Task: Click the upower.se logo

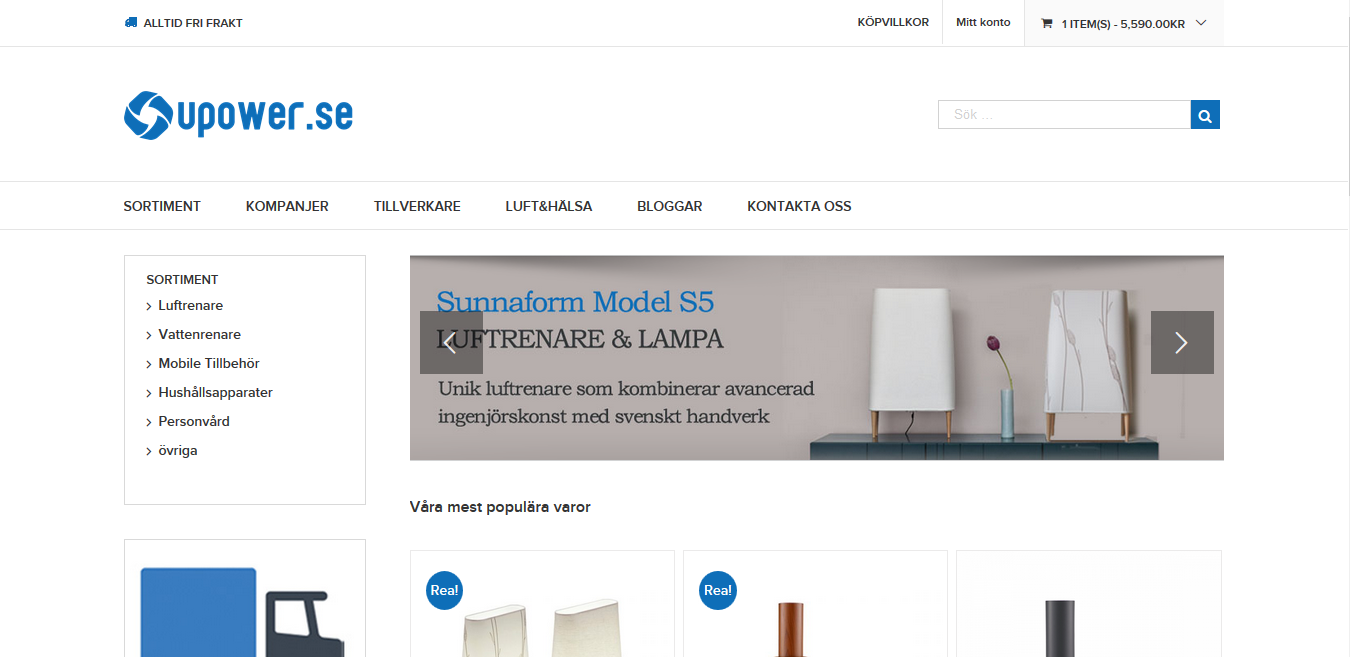Action: click(238, 115)
